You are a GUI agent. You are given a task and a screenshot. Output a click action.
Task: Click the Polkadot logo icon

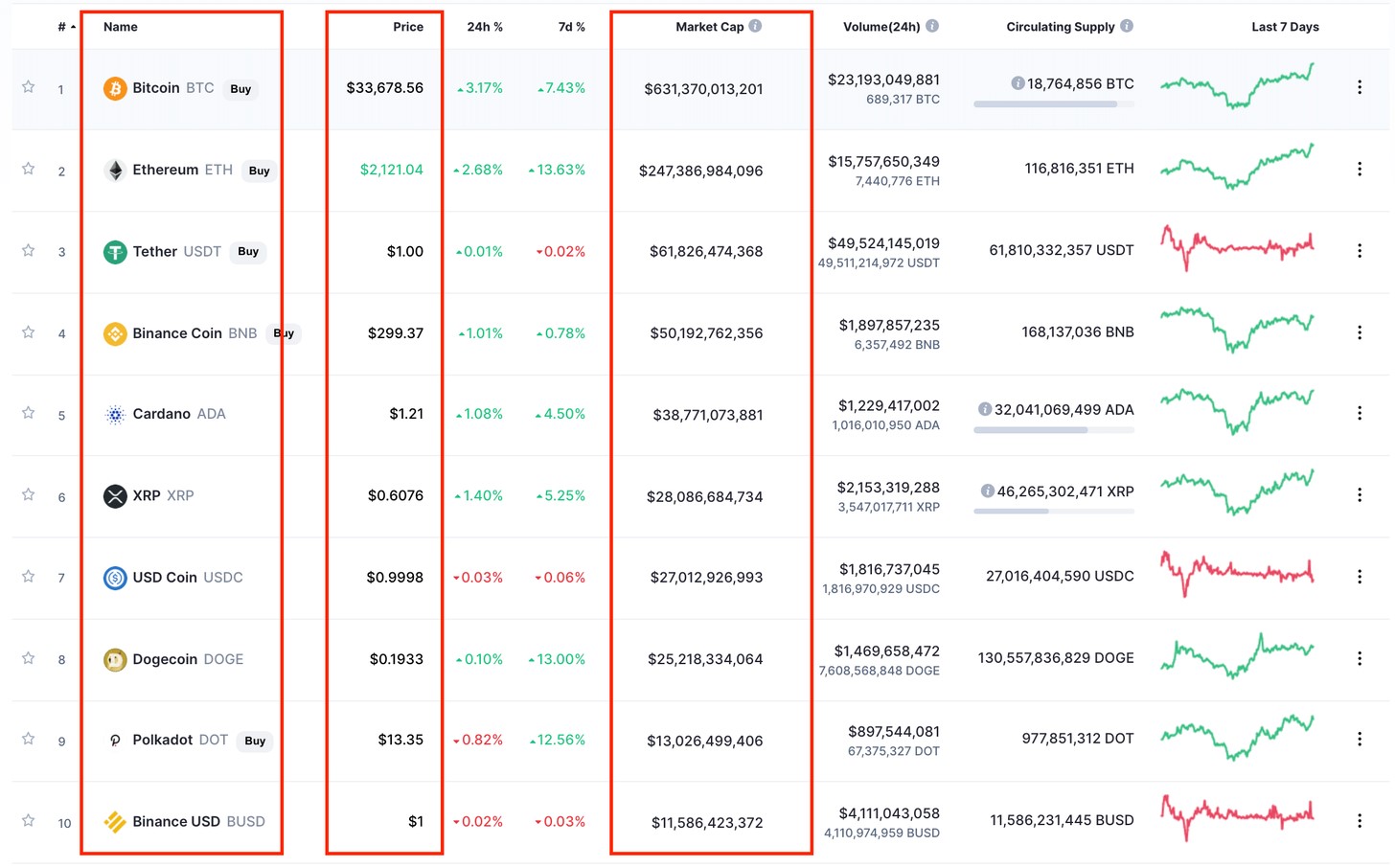(x=115, y=741)
